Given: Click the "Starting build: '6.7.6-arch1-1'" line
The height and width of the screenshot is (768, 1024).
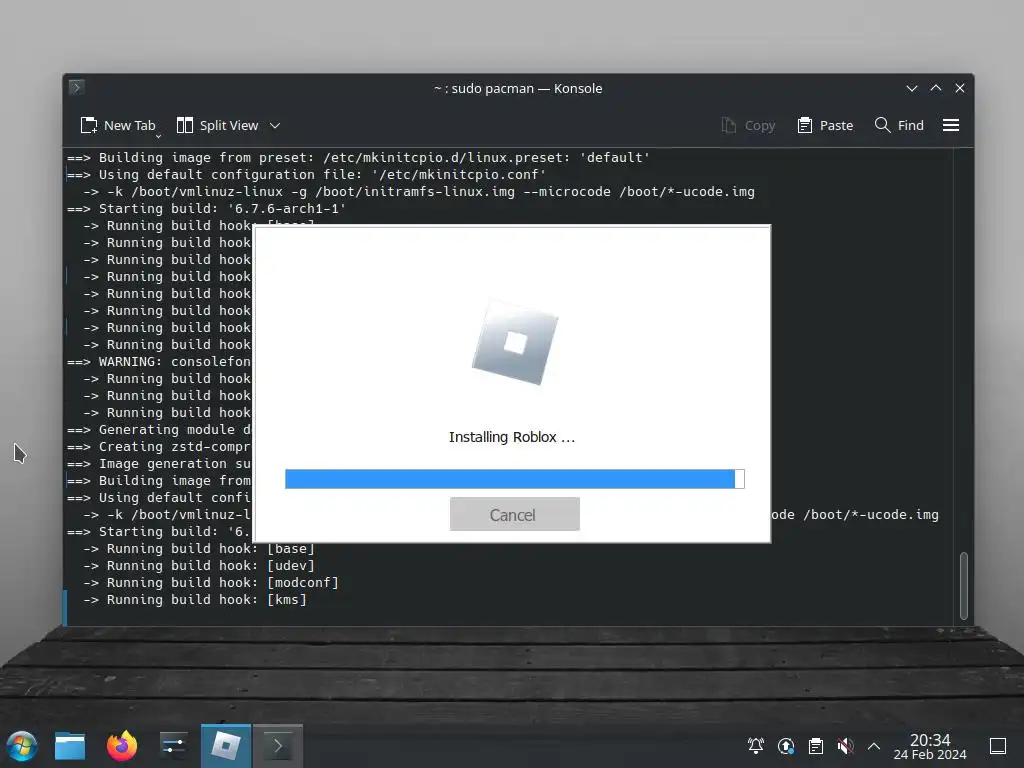Looking at the screenshot, I should pyautogui.click(x=206, y=208).
